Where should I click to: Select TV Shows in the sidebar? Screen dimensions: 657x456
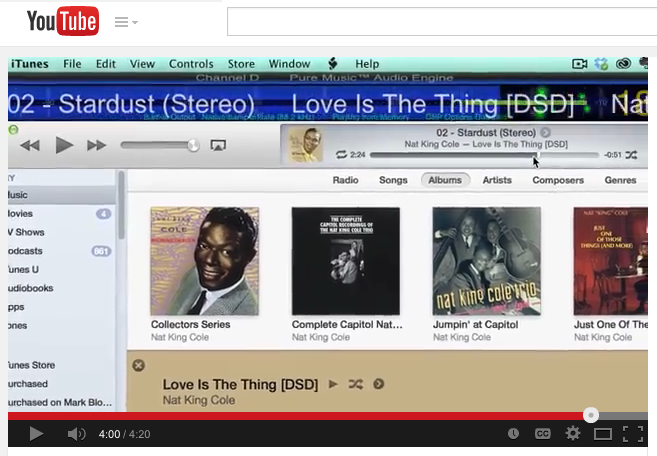[x=62, y=232]
